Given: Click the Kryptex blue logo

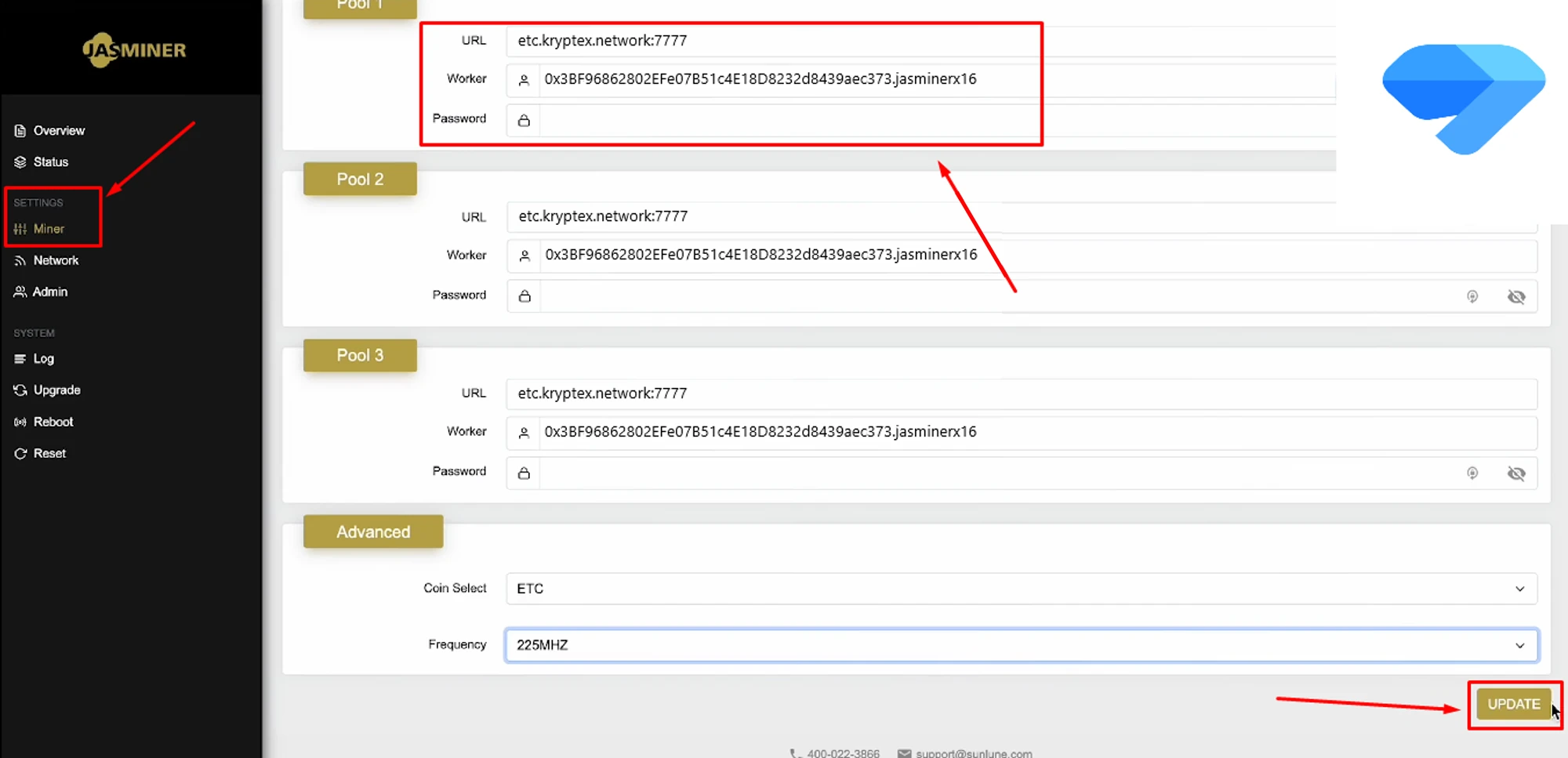Looking at the screenshot, I should coord(1463,98).
